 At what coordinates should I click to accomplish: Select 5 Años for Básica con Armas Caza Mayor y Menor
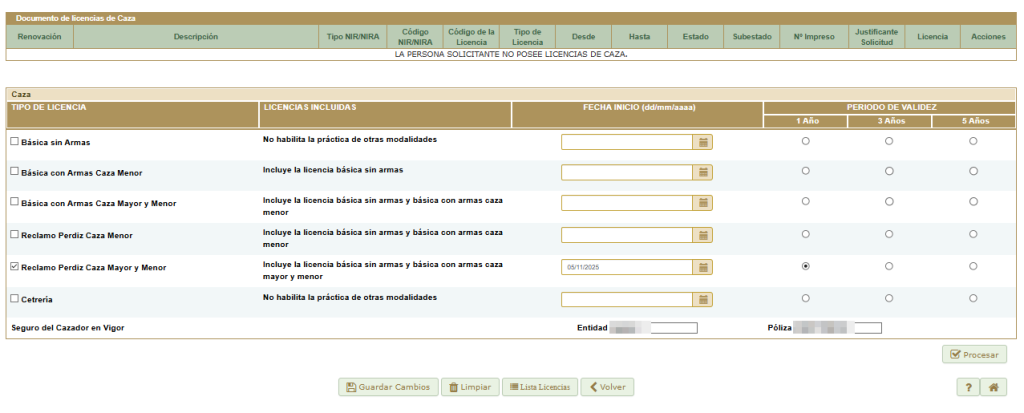pos(973,201)
